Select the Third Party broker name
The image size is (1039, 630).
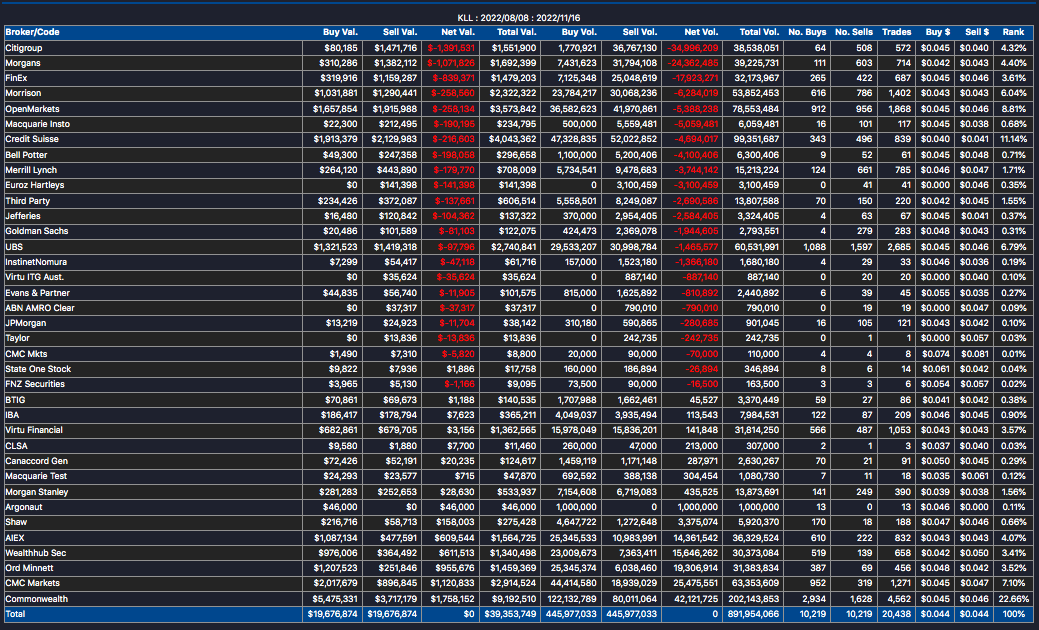pyautogui.click(x=28, y=201)
